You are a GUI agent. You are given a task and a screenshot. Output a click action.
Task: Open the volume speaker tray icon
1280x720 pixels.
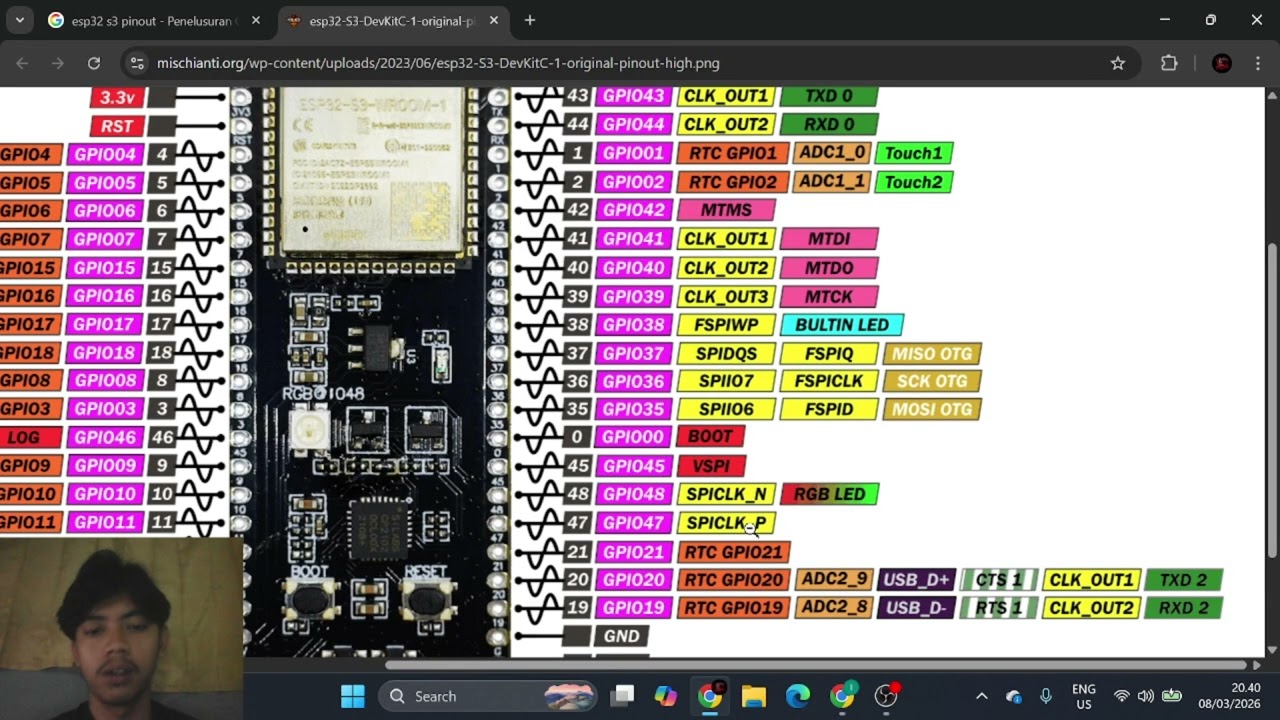pos(1146,696)
